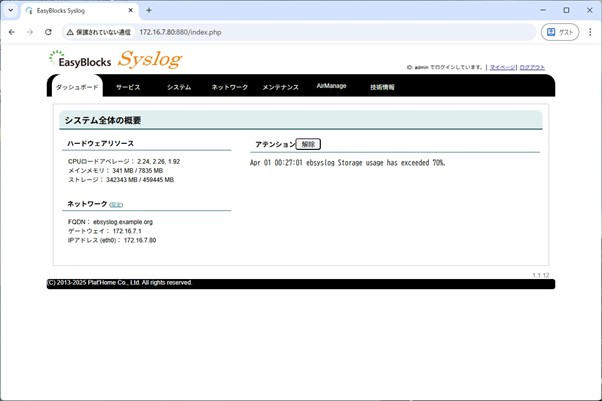Viewport: 602px width, 401px height.
Task: Open the guest profile button
Action: [560, 32]
